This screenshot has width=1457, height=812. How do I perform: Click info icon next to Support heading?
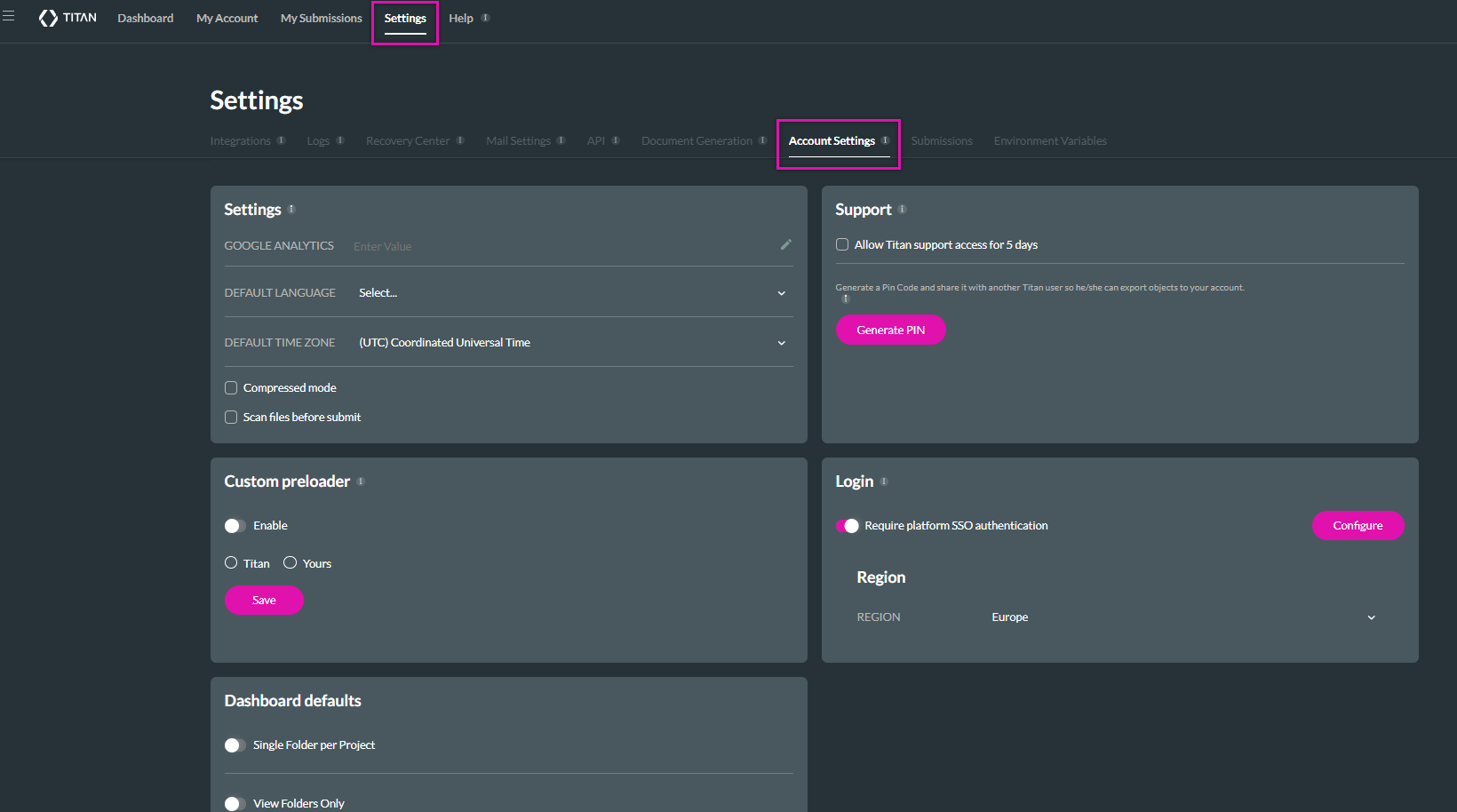[902, 209]
